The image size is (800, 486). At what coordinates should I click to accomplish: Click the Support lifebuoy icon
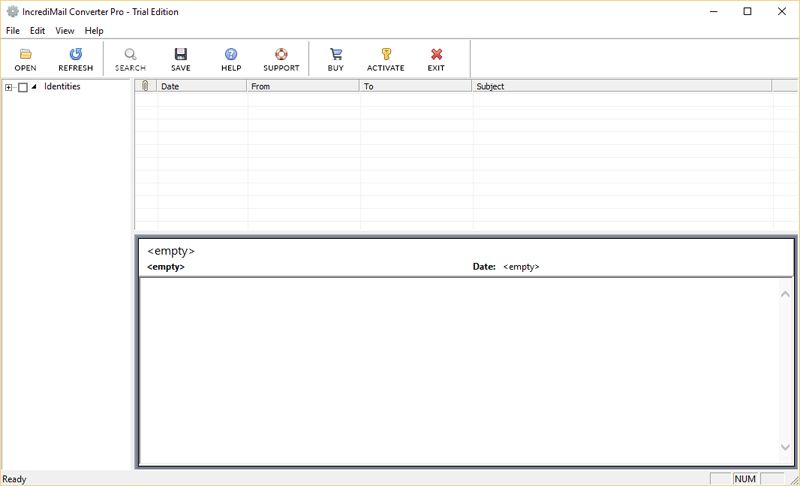(x=281, y=55)
